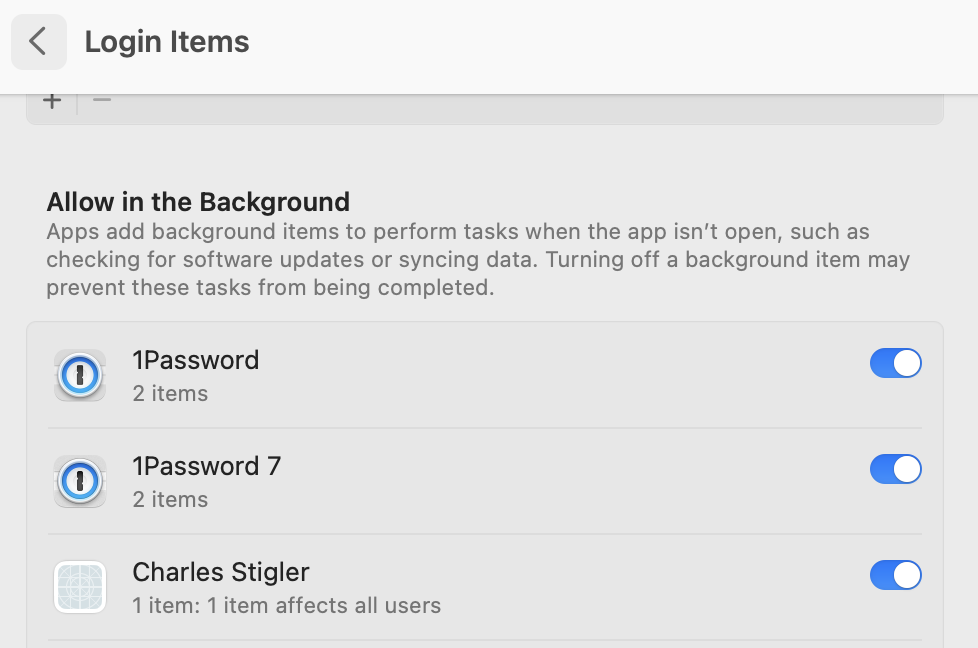Click the '2 items' label under 1Password
The width and height of the screenshot is (978, 648).
[x=171, y=393]
